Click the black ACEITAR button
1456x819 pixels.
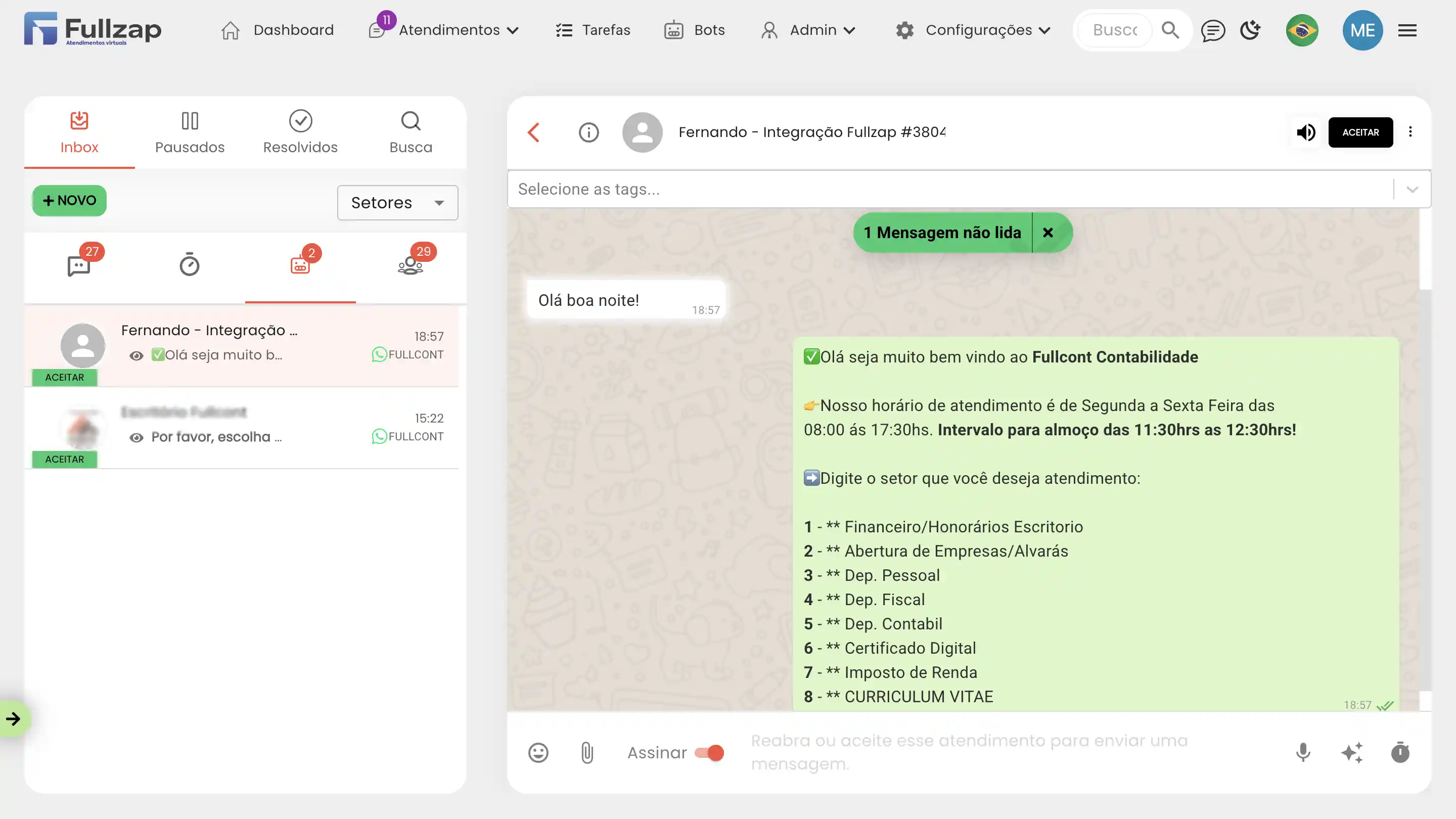point(1360,132)
